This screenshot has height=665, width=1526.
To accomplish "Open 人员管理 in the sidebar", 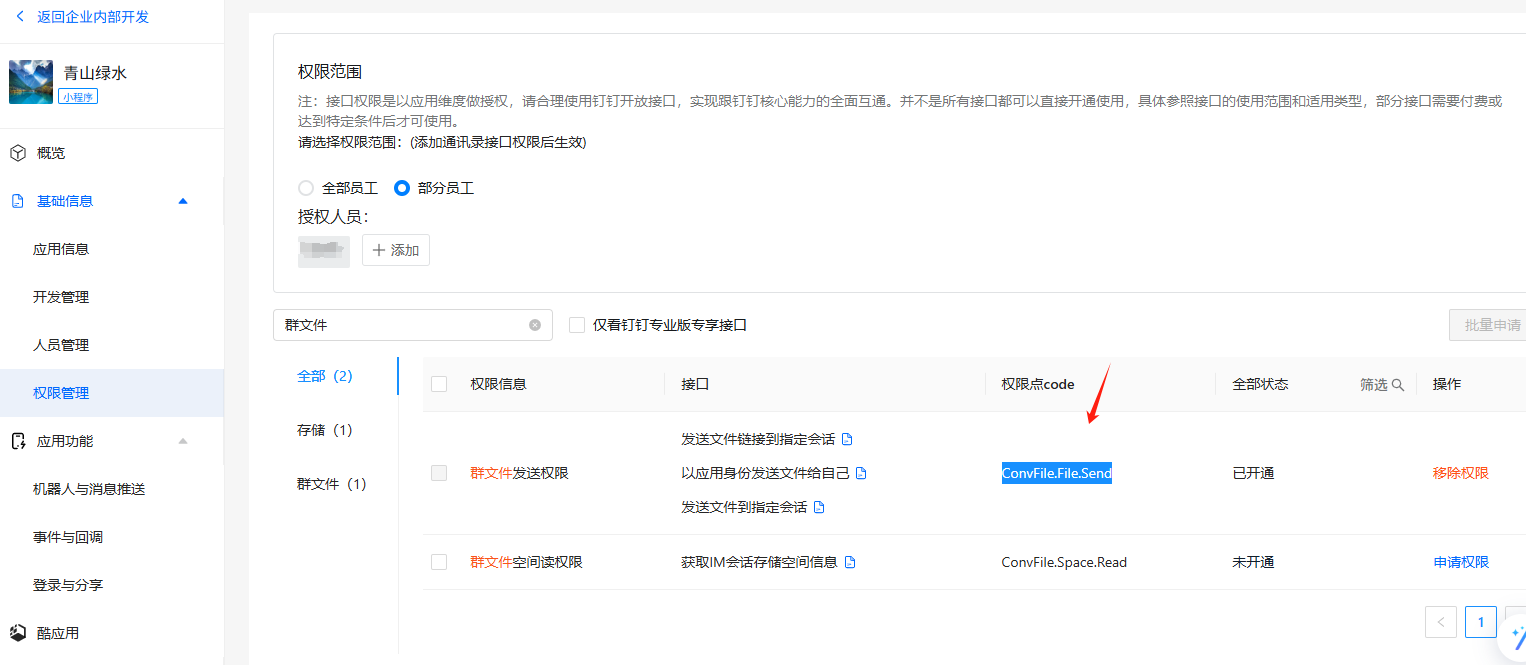I will tap(61, 345).
